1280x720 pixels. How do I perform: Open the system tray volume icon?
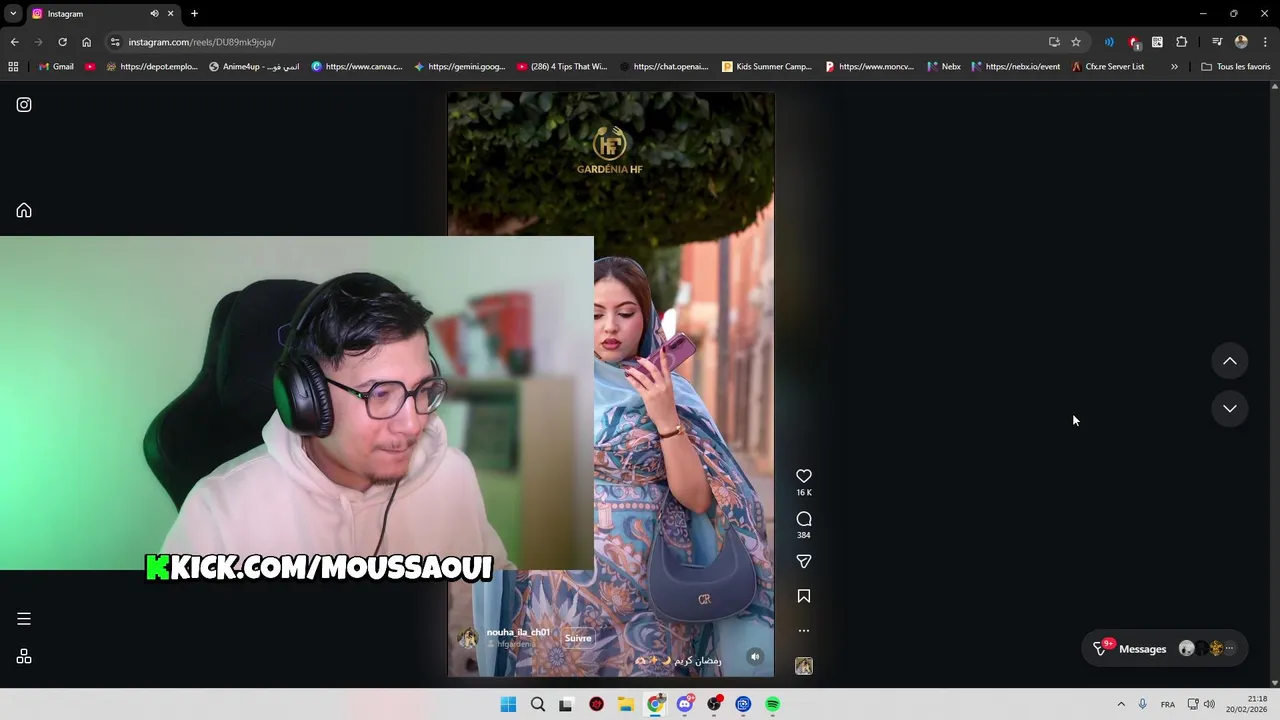tap(1209, 704)
